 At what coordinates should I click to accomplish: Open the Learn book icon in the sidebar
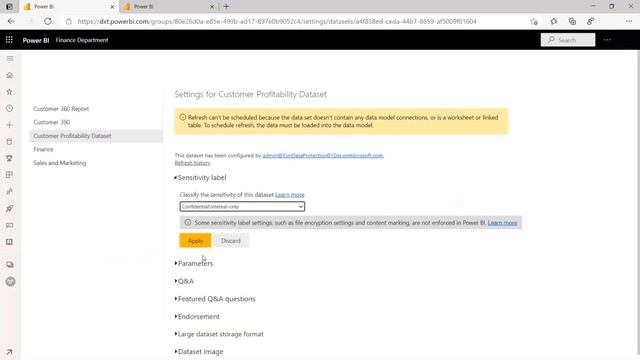10,242
